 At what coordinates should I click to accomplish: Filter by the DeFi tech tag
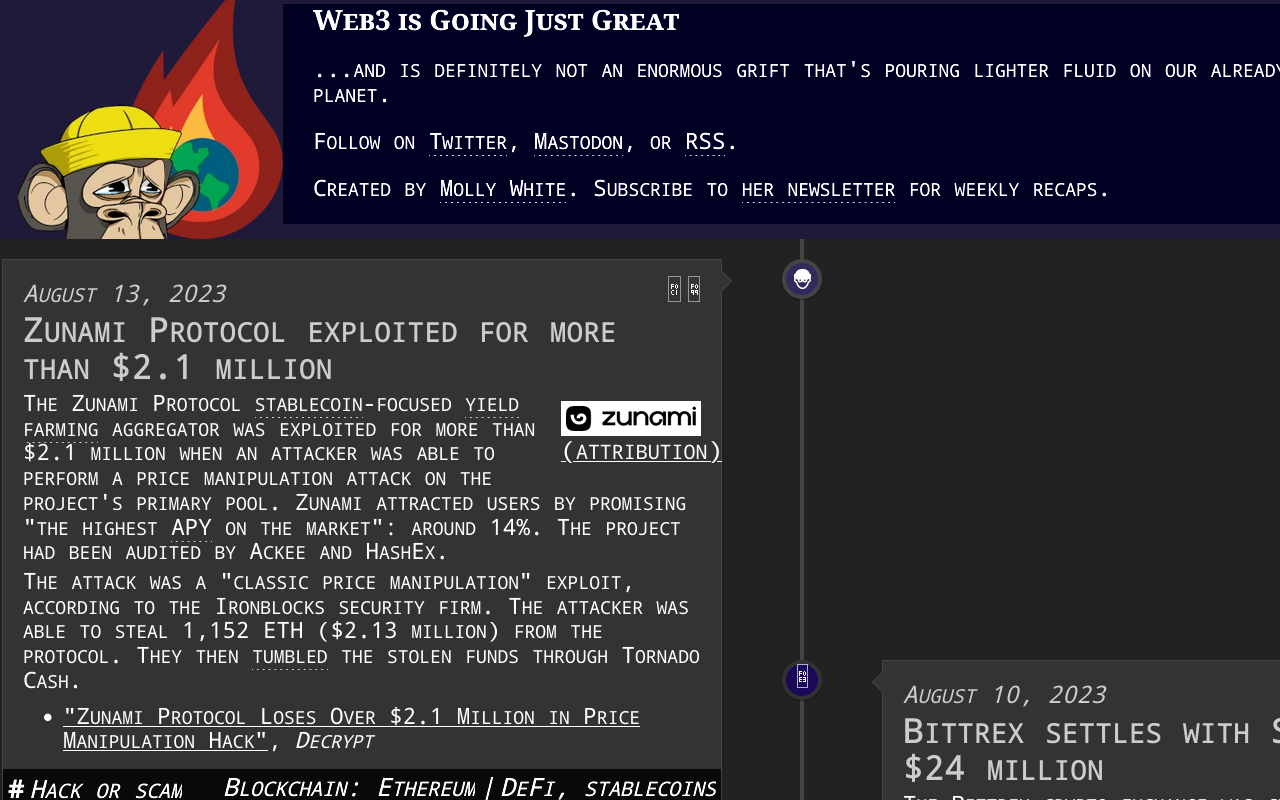(527, 788)
